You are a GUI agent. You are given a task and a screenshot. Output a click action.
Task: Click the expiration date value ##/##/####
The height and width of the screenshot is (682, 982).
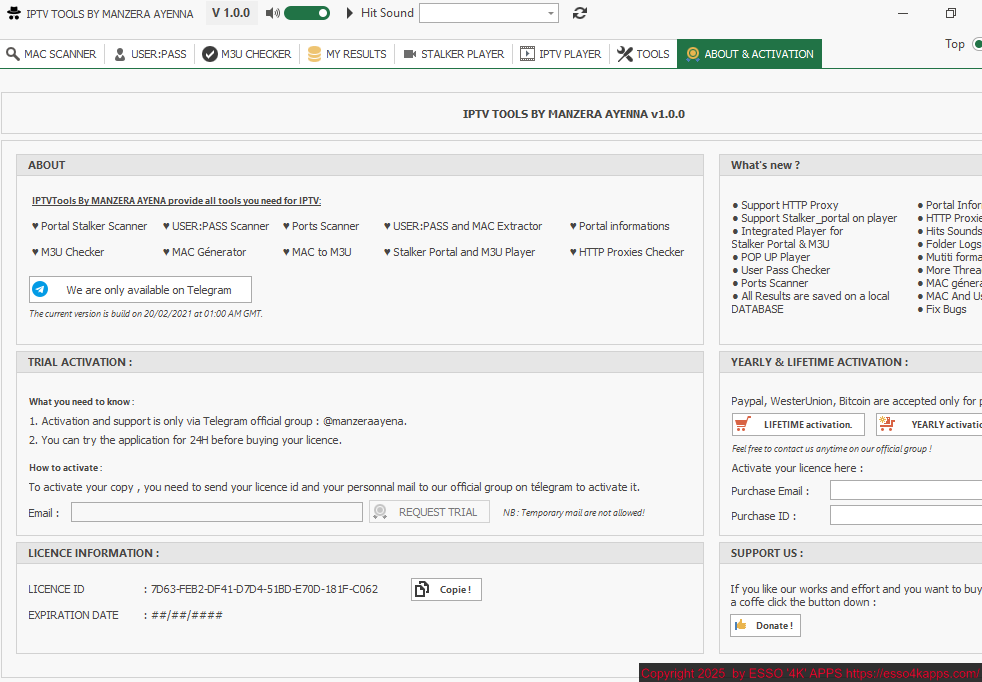tap(187, 615)
